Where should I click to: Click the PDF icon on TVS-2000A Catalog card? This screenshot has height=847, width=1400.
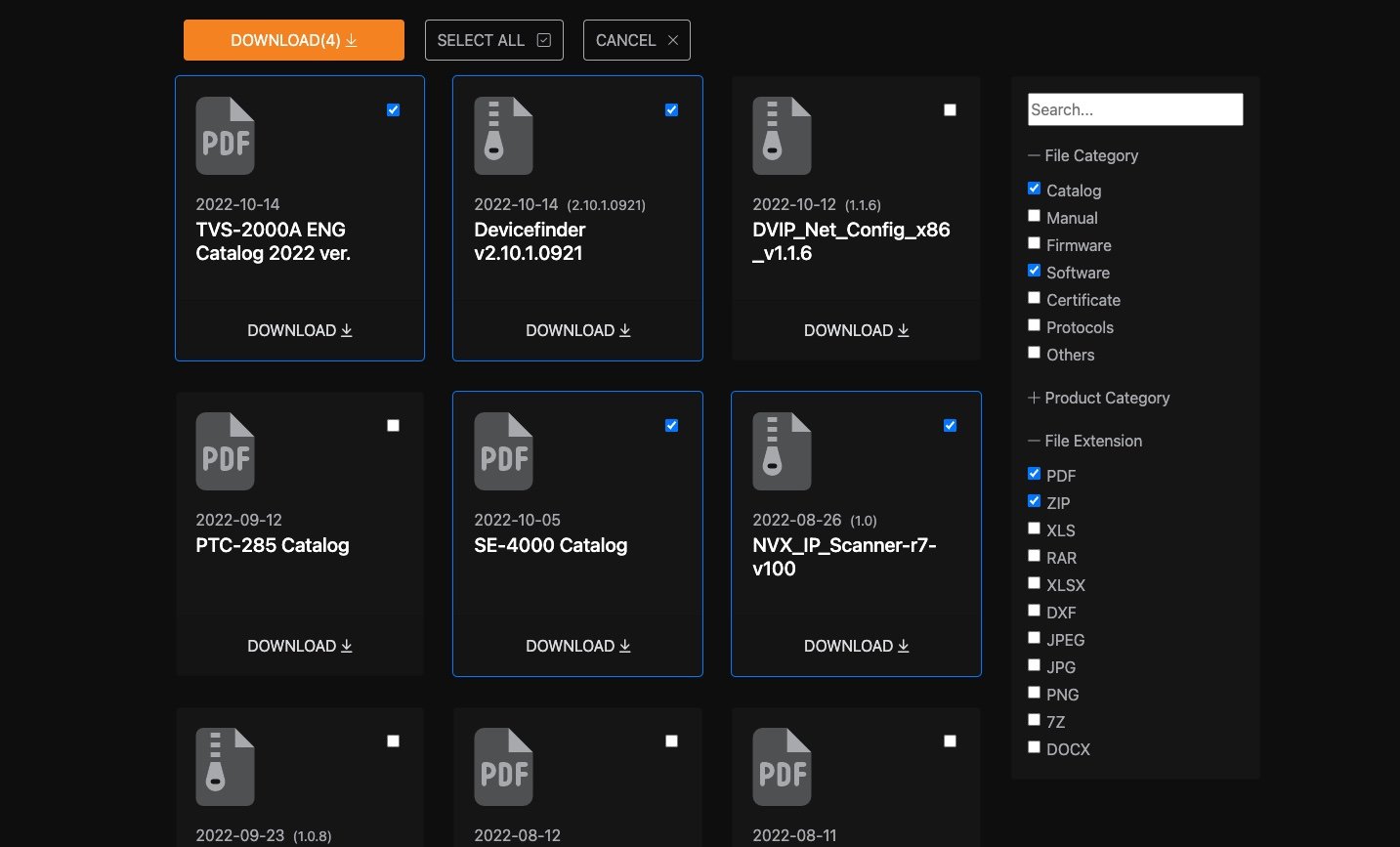coord(225,136)
